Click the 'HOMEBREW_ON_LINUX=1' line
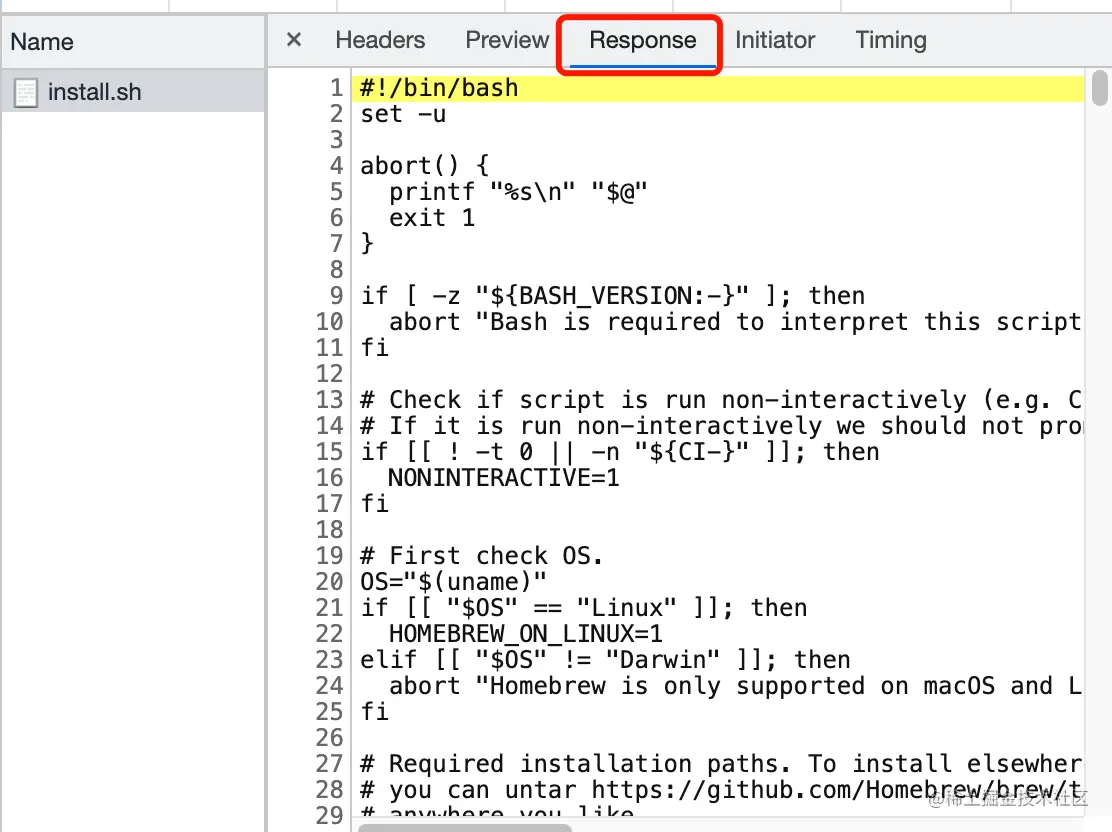1112x832 pixels. [526, 634]
